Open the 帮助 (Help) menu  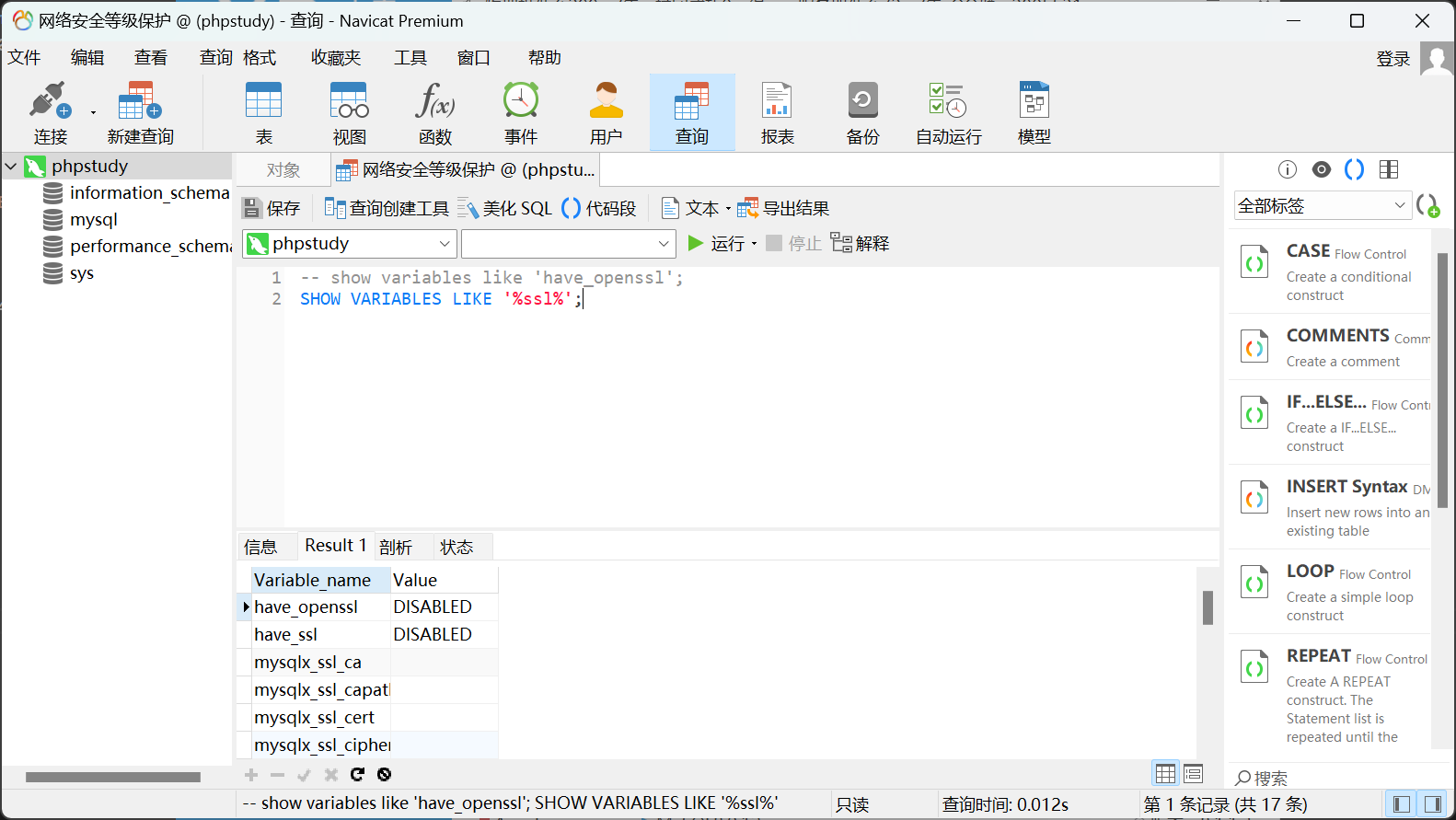tap(544, 58)
